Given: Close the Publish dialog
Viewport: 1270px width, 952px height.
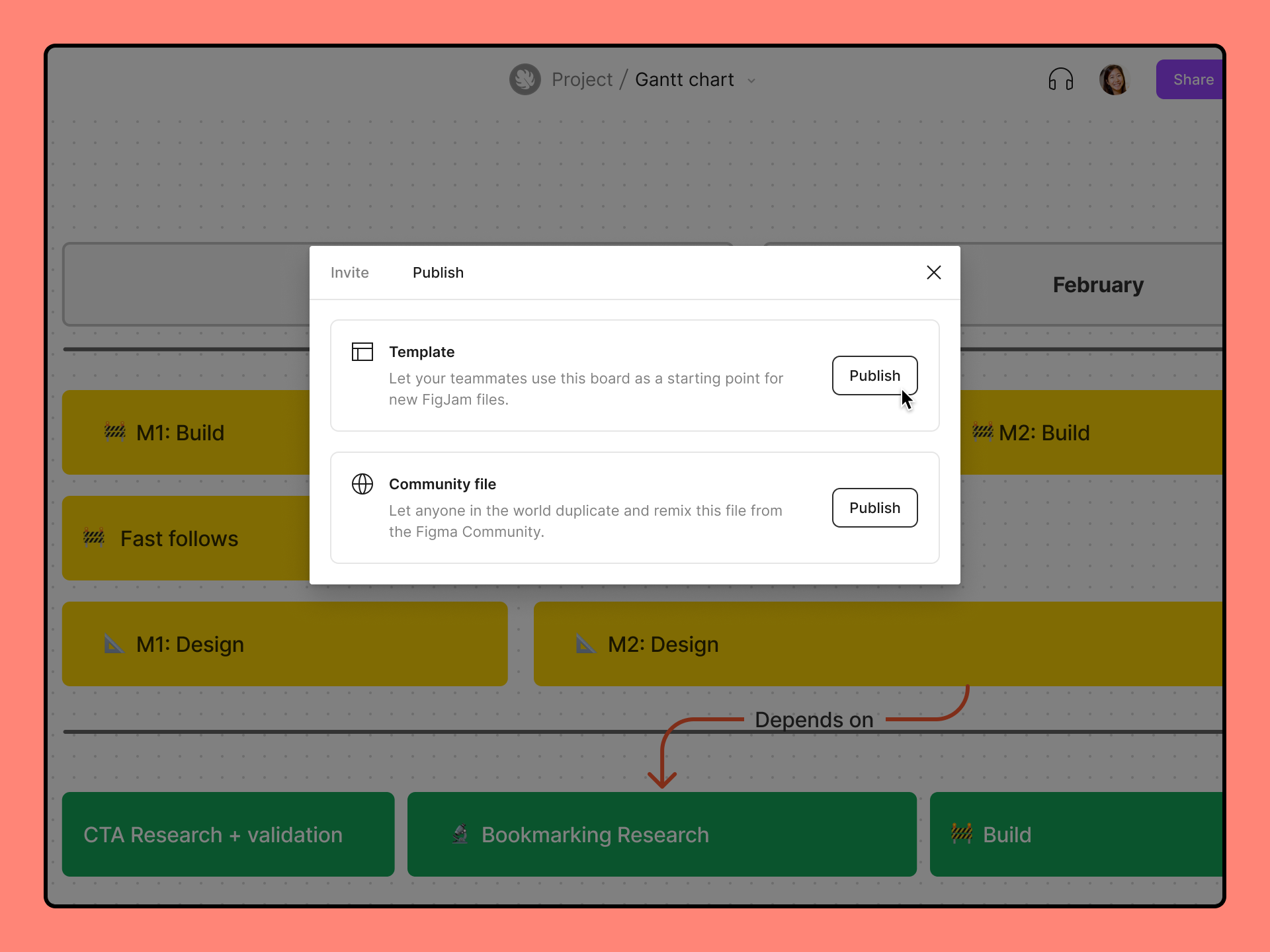Looking at the screenshot, I should (933, 272).
